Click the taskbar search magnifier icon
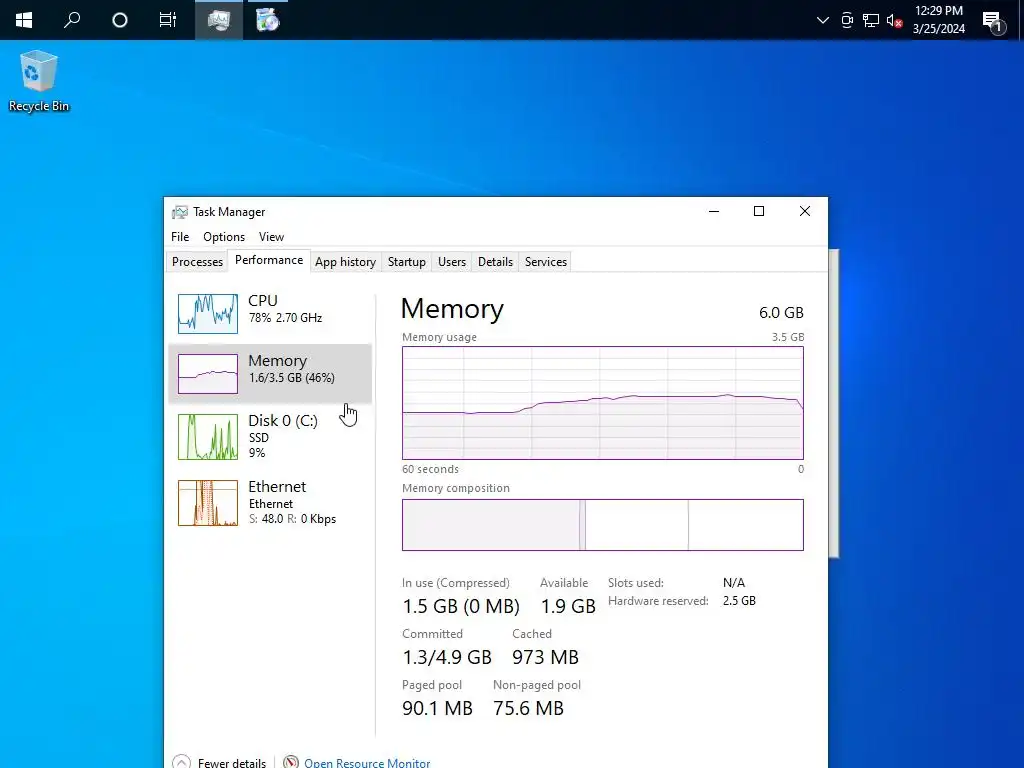The height and width of the screenshot is (768, 1024). (x=72, y=20)
